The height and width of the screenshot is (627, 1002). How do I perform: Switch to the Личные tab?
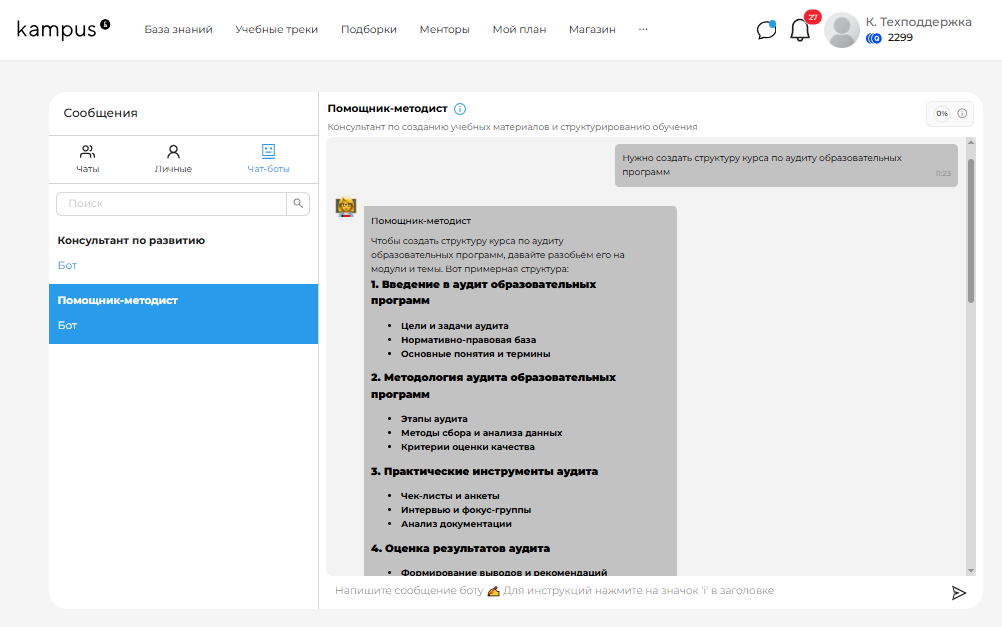point(175,159)
